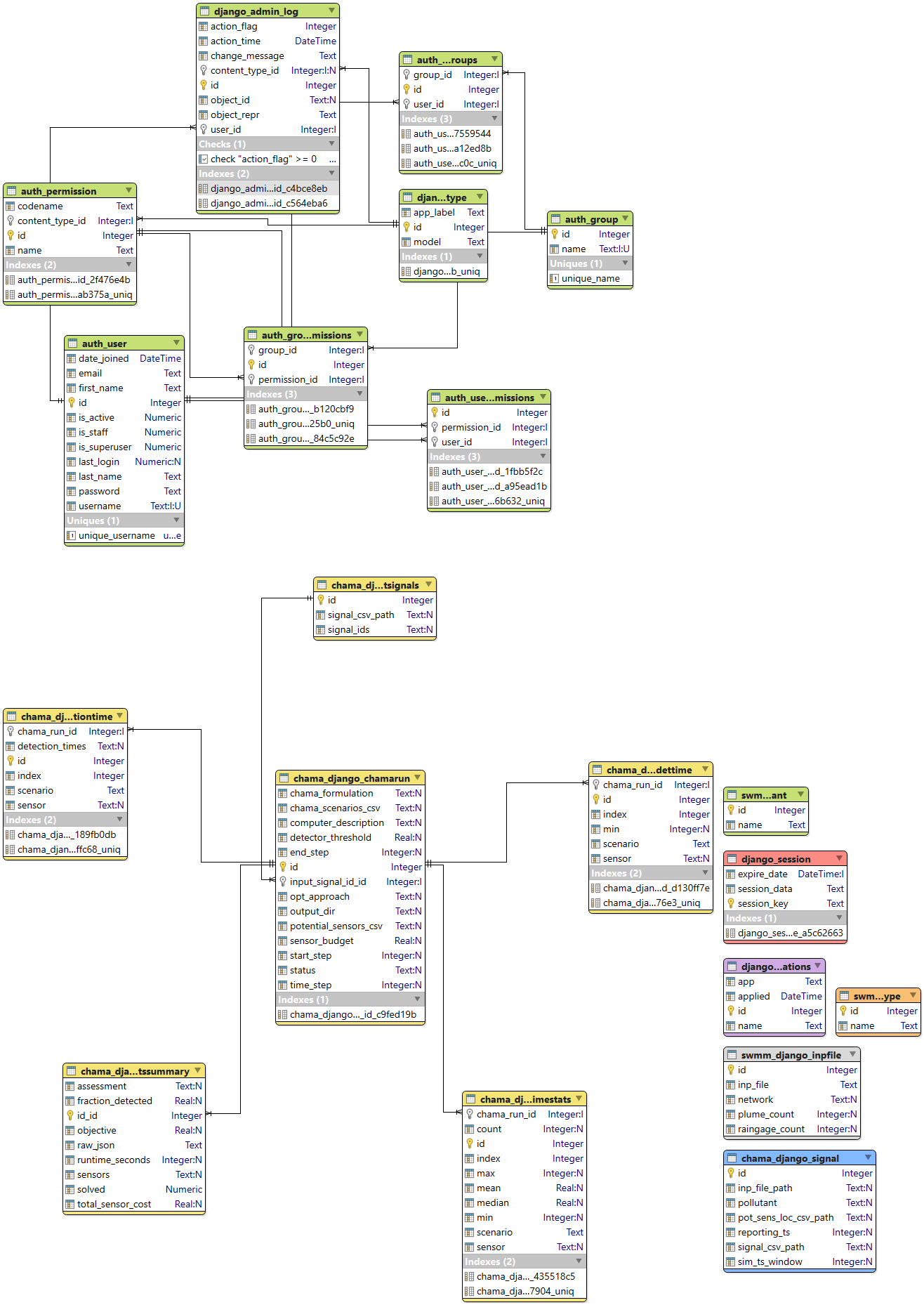Click the table icon on chama_django_signal header
924x1305 pixels.
(x=732, y=1158)
